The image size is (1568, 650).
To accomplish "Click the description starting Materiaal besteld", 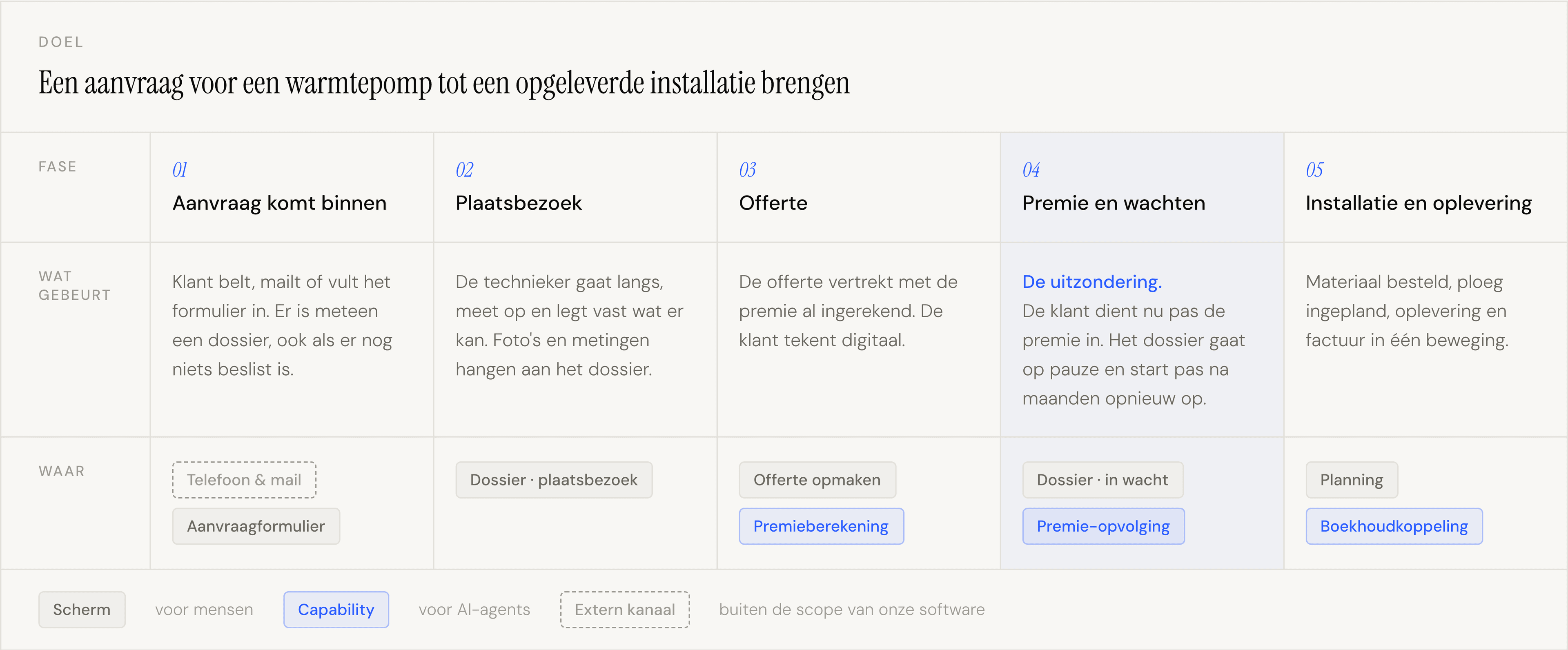I will pyautogui.click(x=1407, y=311).
